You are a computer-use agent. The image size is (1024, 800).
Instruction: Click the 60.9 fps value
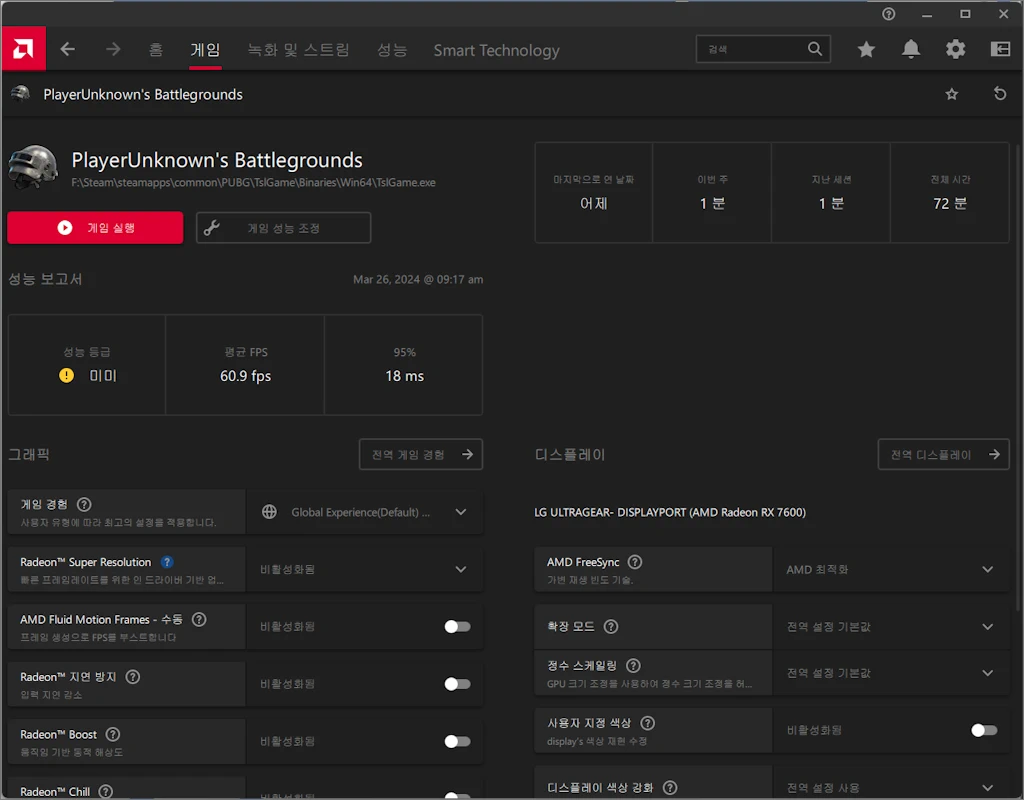click(x=246, y=376)
